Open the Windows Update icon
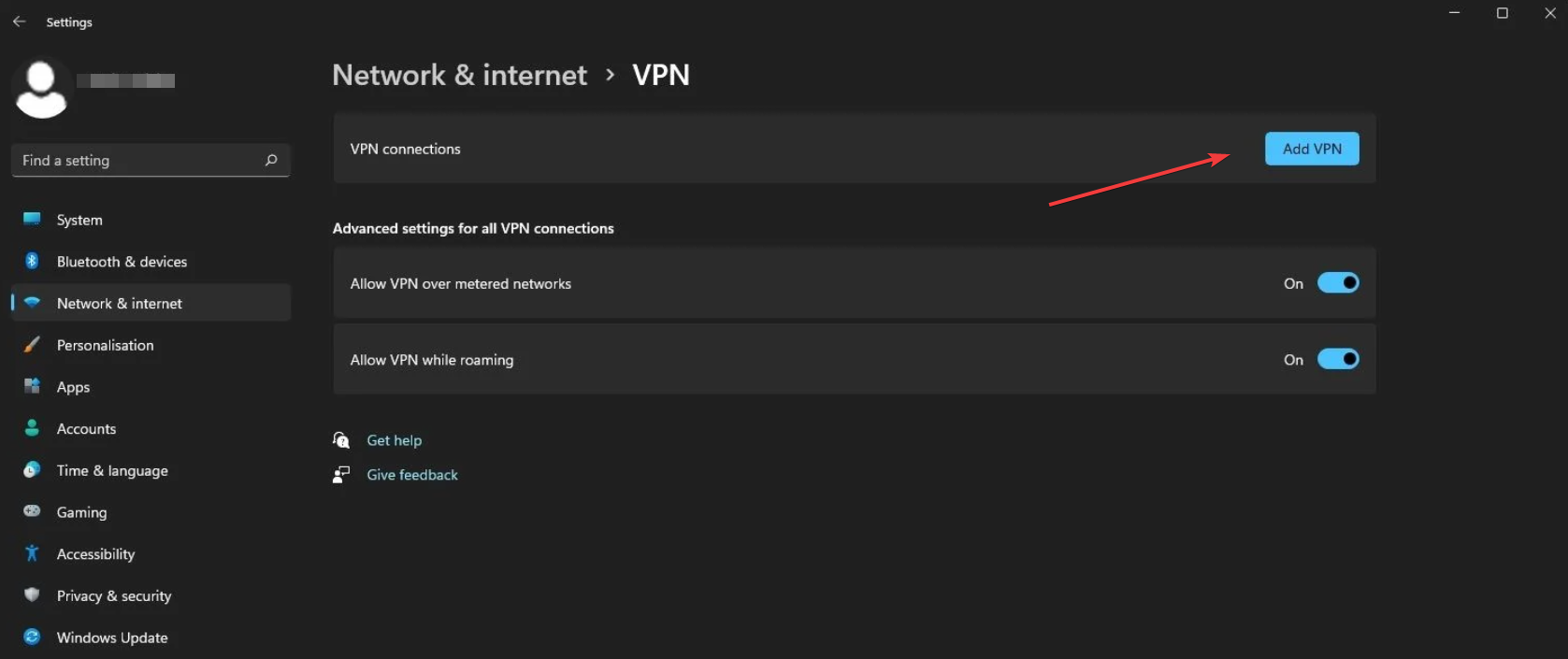The width and height of the screenshot is (1568, 659). (x=32, y=637)
